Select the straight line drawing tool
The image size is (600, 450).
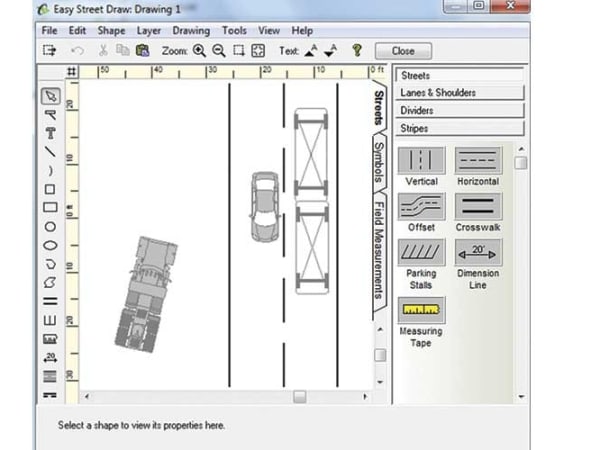pyautogui.click(x=50, y=151)
